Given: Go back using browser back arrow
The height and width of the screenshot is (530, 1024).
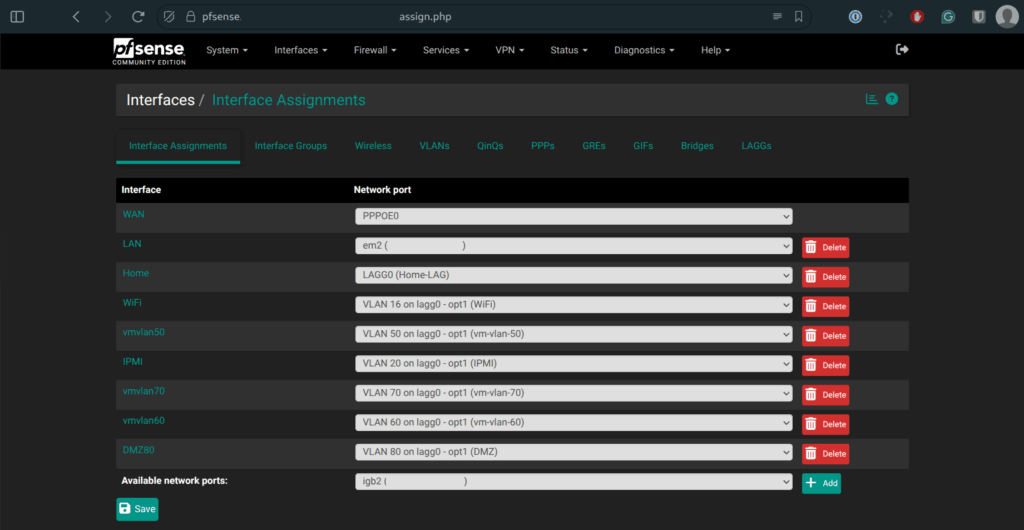Looking at the screenshot, I should 76,17.
